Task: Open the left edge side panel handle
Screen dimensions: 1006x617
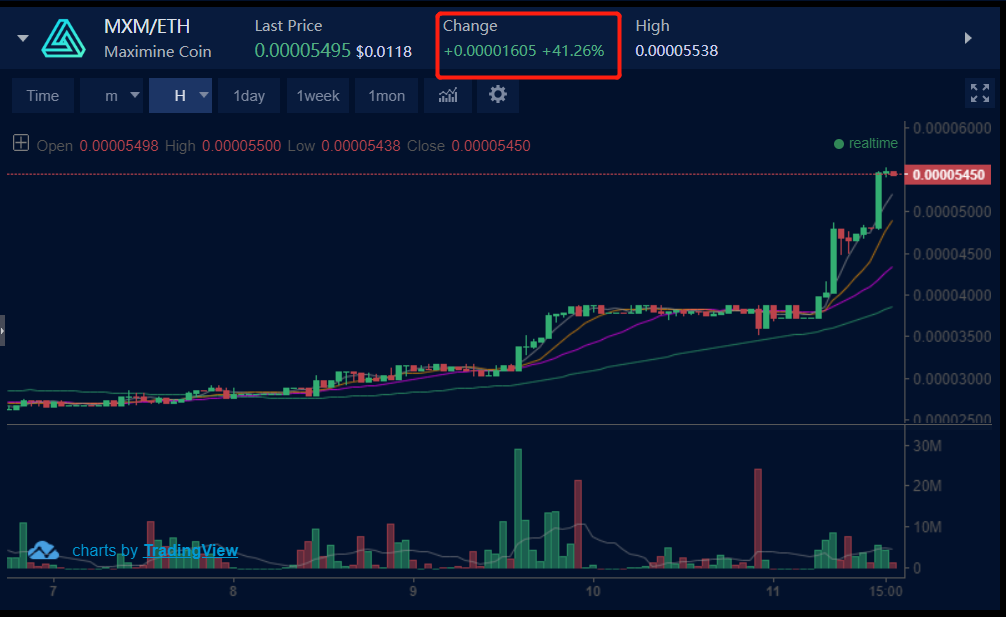Action: tap(3, 331)
